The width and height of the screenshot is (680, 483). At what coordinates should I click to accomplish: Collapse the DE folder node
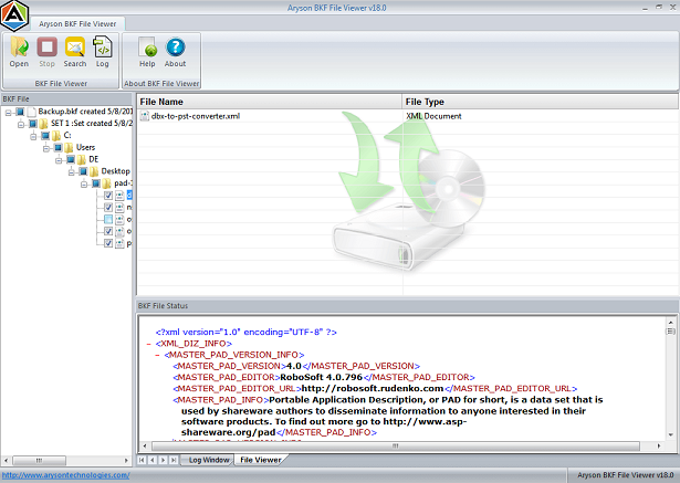pos(59,160)
